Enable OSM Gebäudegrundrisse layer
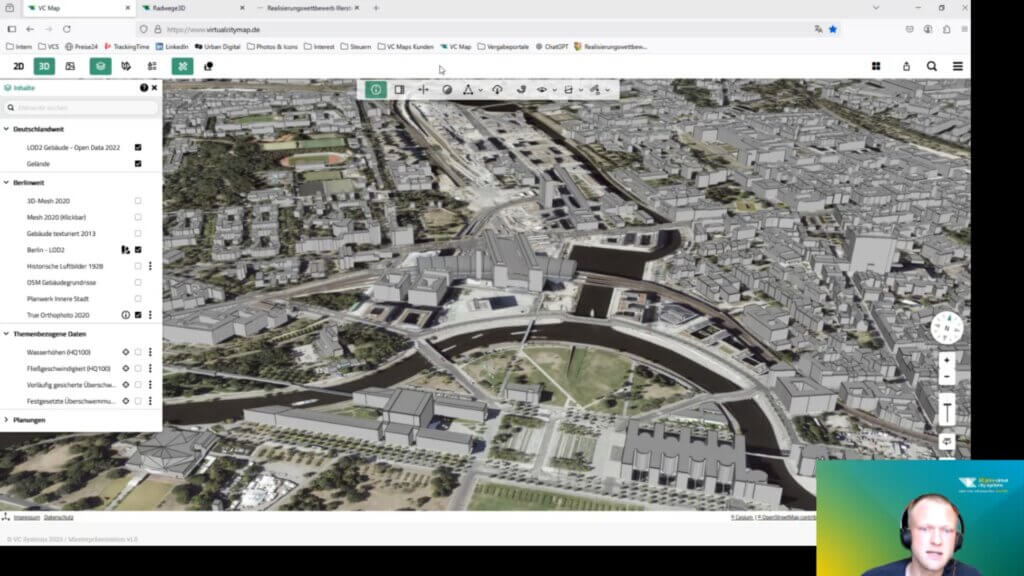Image resolution: width=1024 pixels, height=576 pixels. [138, 282]
